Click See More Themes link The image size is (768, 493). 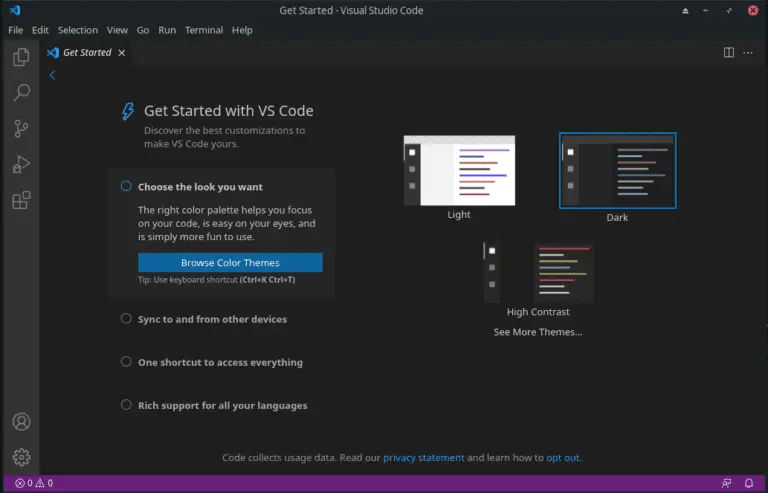(538, 332)
